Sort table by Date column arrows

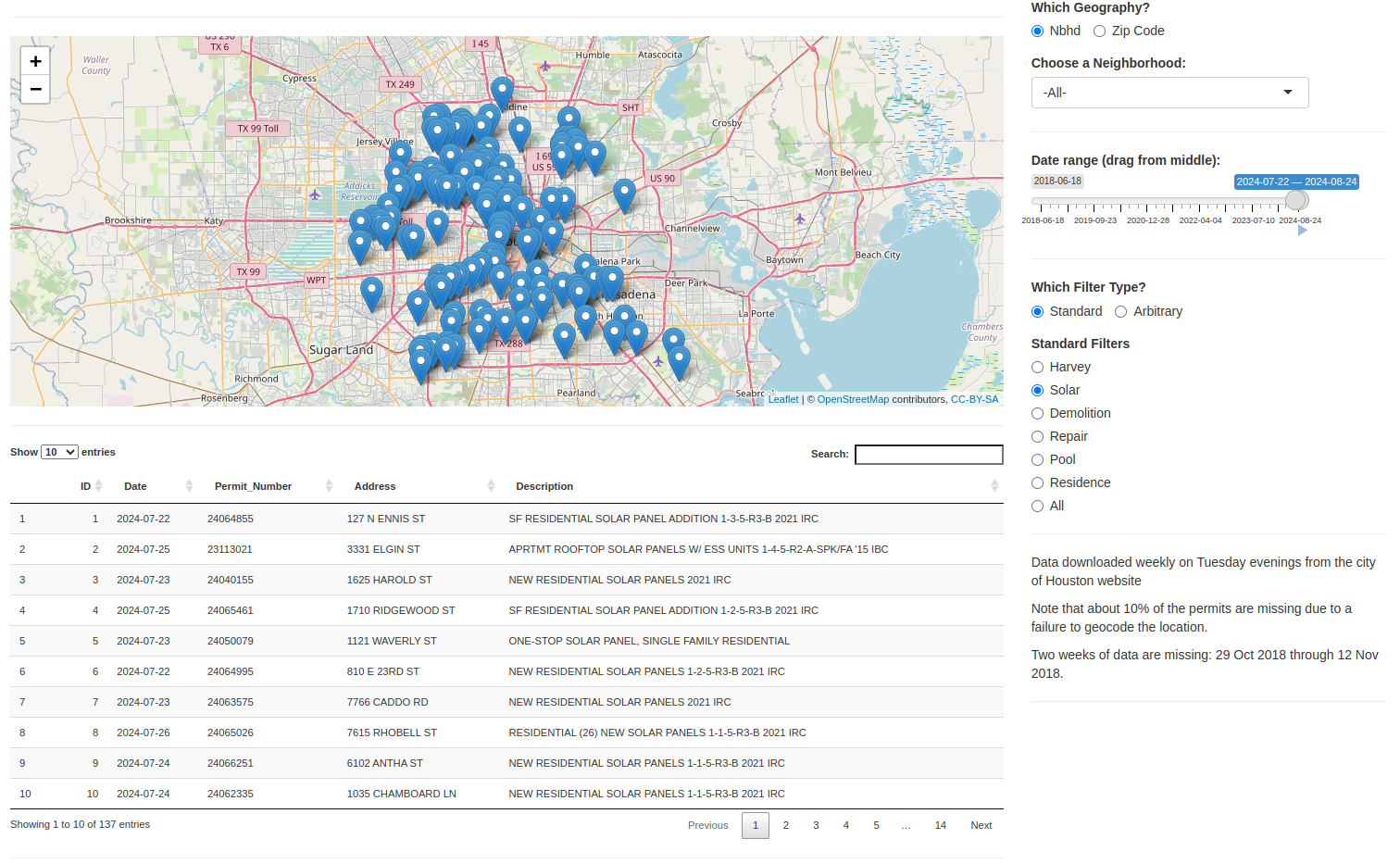(189, 486)
